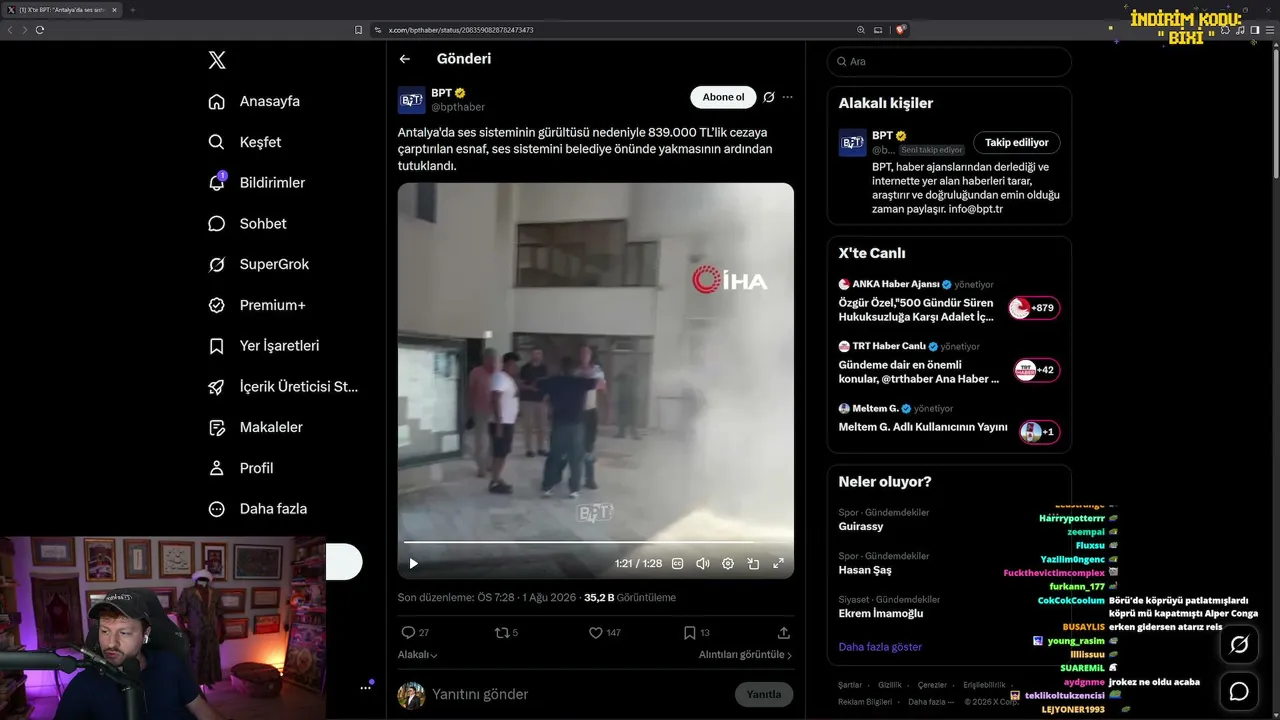Open the Hasan Şaş trending topic
This screenshot has width=1280, height=720.
(x=865, y=570)
